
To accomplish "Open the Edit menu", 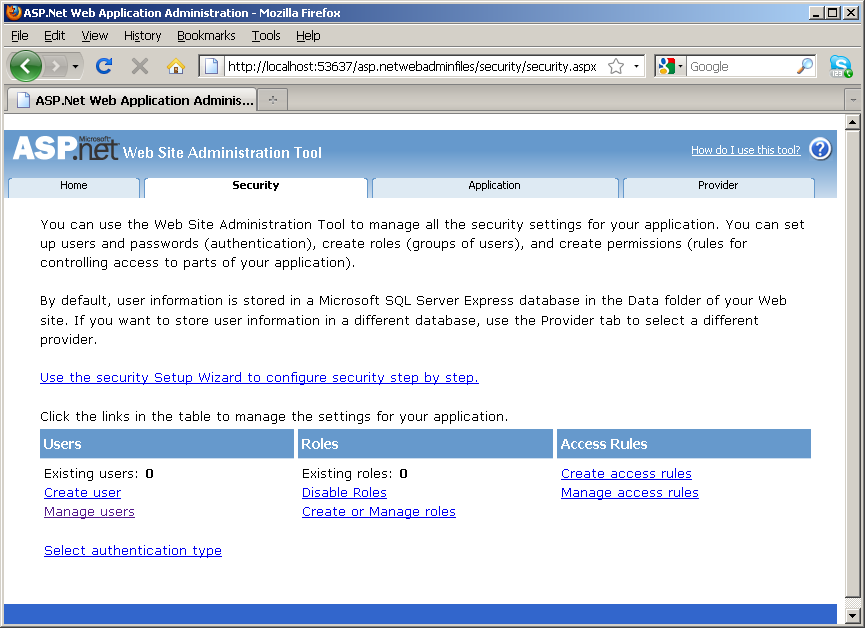I will (x=55, y=36).
